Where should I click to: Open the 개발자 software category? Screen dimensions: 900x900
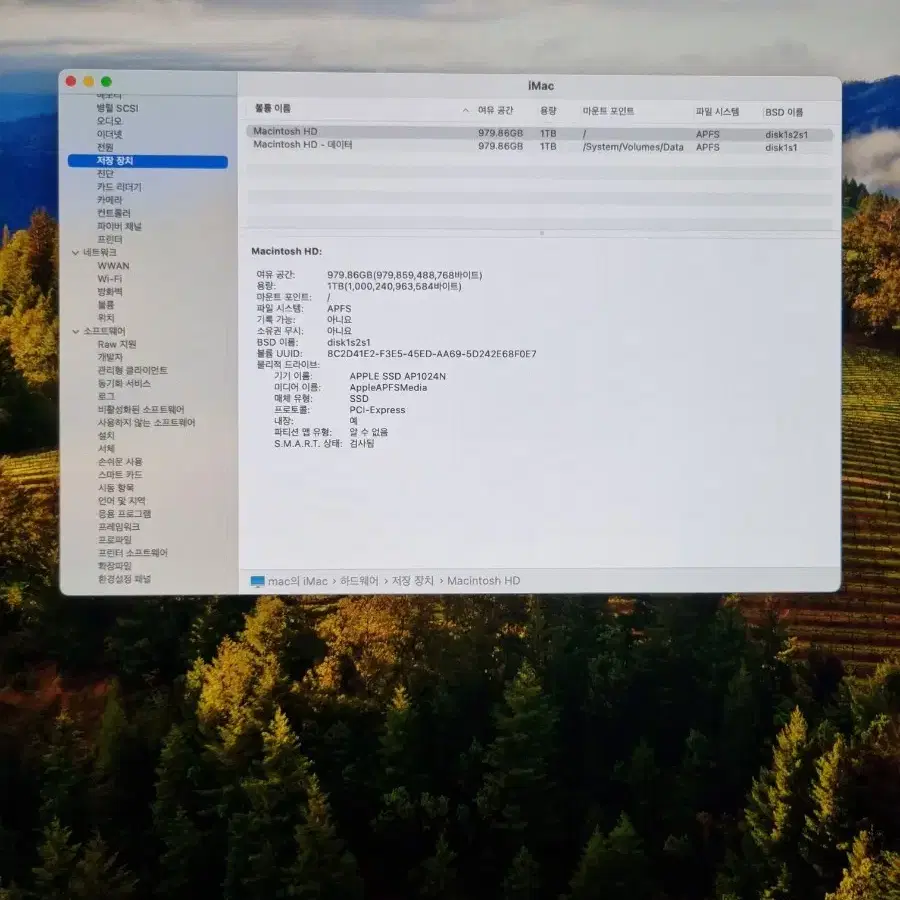point(110,358)
